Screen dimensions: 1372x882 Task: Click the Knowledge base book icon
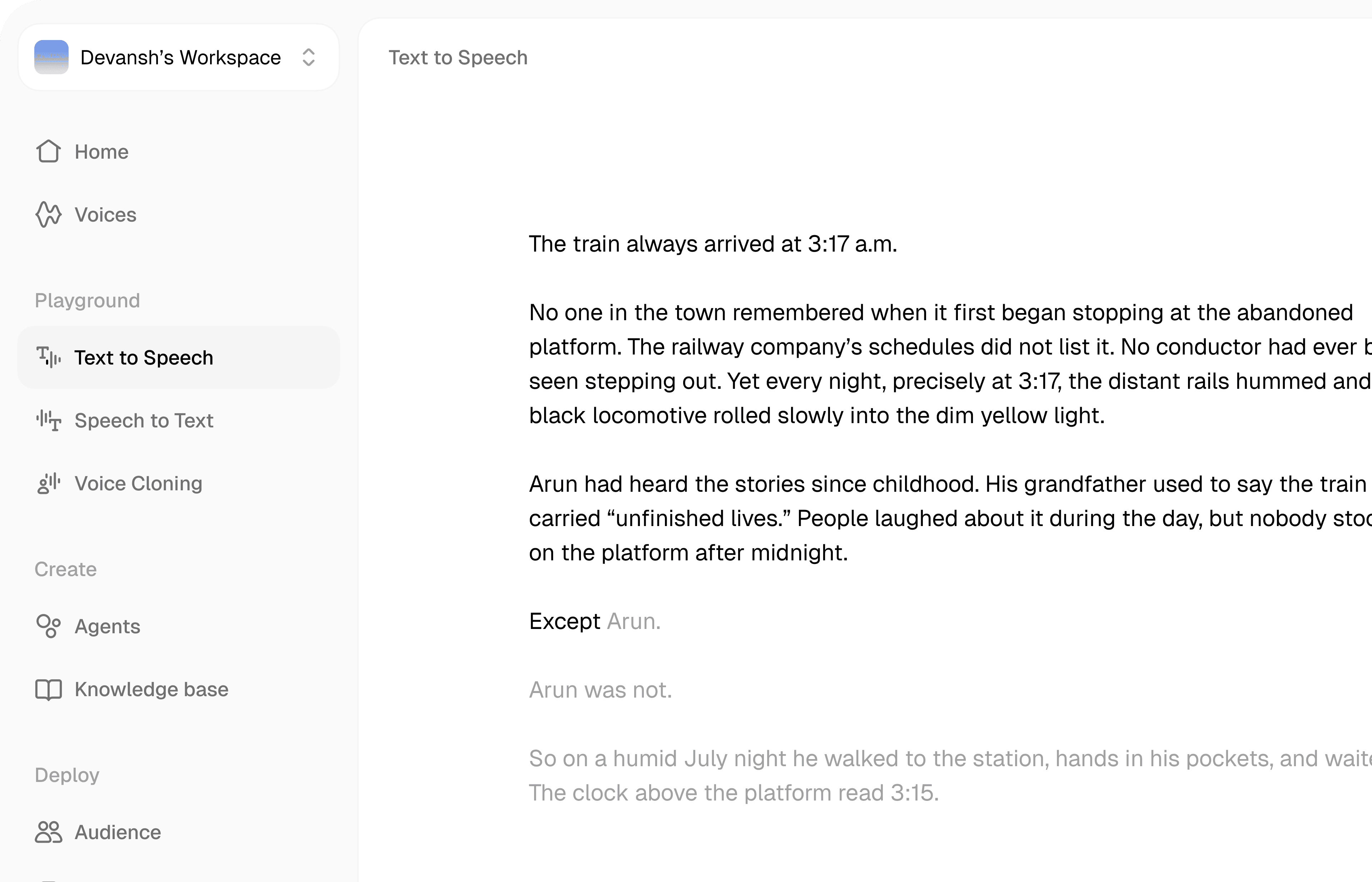point(48,689)
